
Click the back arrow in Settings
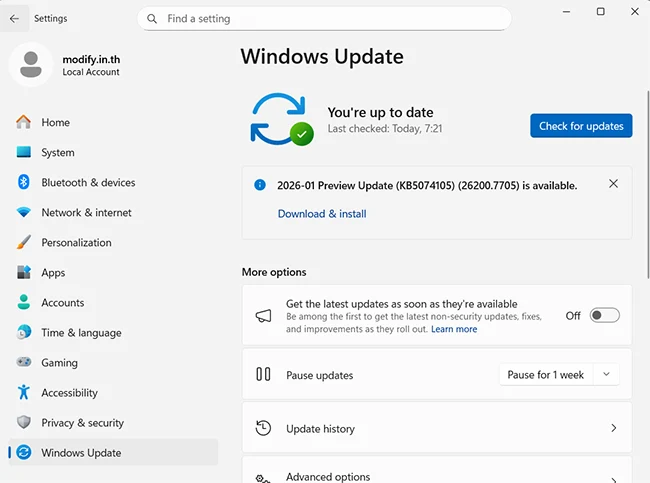[14, 19]
